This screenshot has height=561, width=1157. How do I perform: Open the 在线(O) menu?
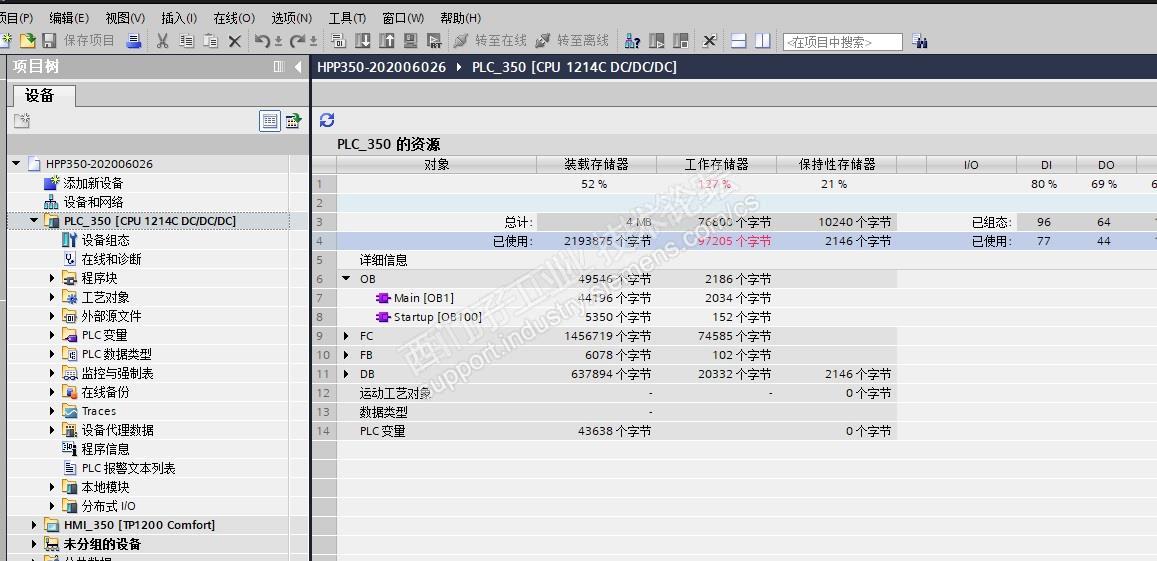coord(234,18)
